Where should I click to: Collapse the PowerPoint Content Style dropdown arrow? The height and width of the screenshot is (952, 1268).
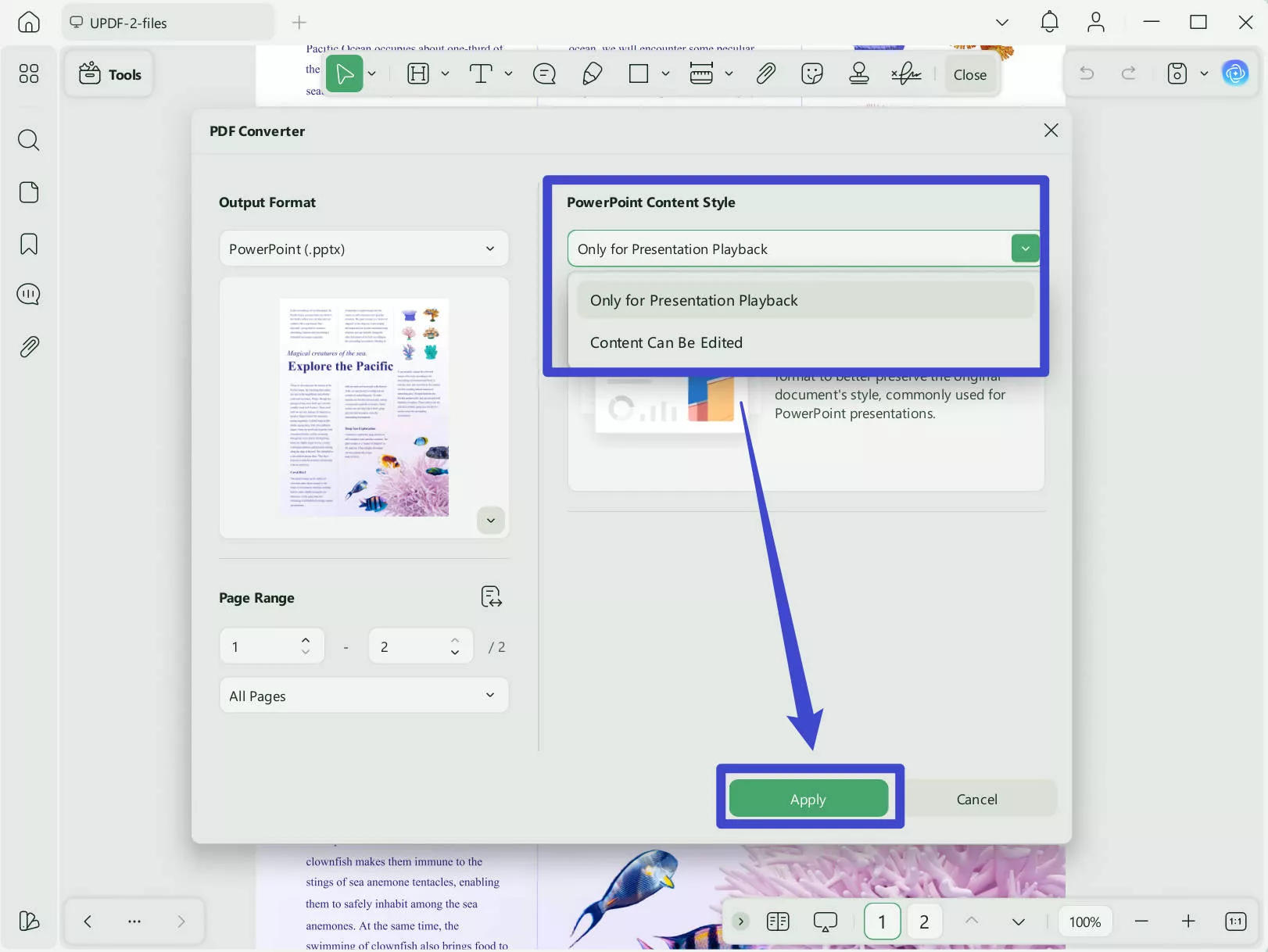pos(1025,249)
